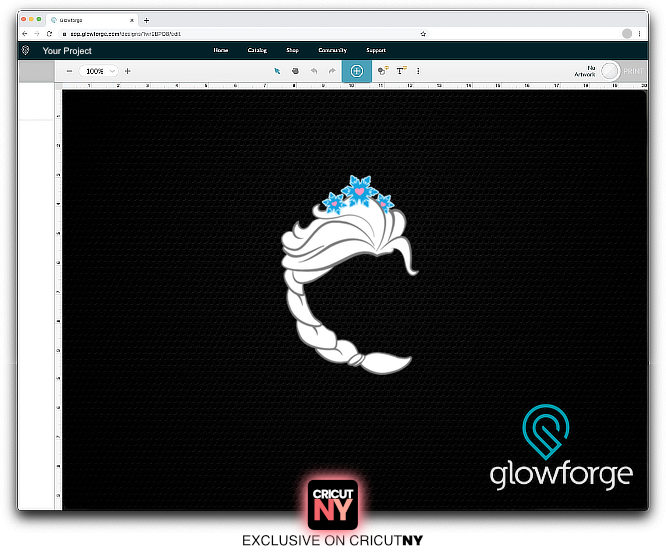666x552 pixels.
Task: Open a new browser tab
Action: coord(147,20)
